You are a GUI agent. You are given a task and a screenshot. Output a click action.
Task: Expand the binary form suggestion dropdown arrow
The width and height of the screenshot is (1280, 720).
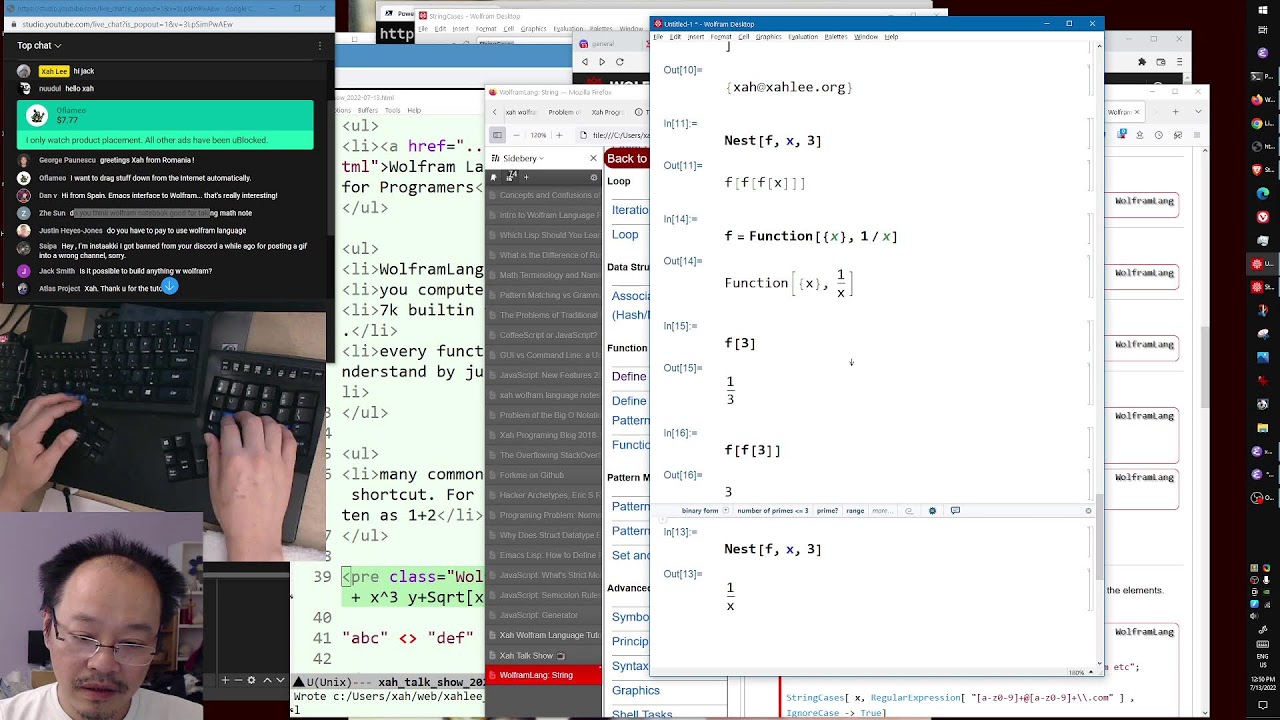click(726, 511)
